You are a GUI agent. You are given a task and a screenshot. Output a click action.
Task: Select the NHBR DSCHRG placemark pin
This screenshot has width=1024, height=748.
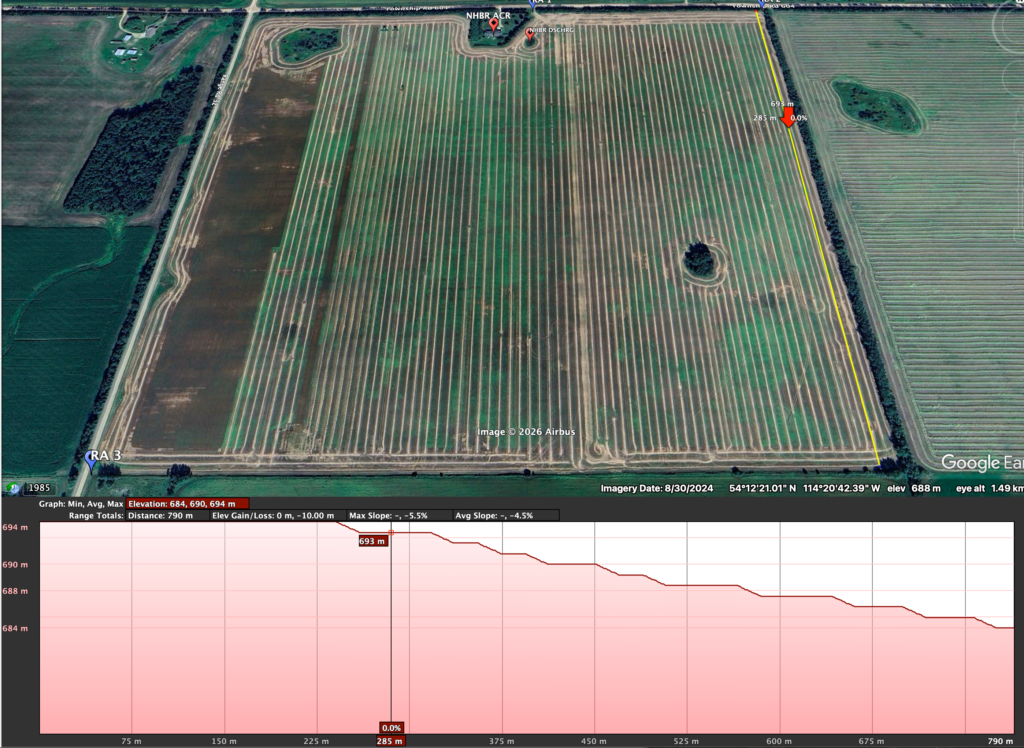pos(530,36)
